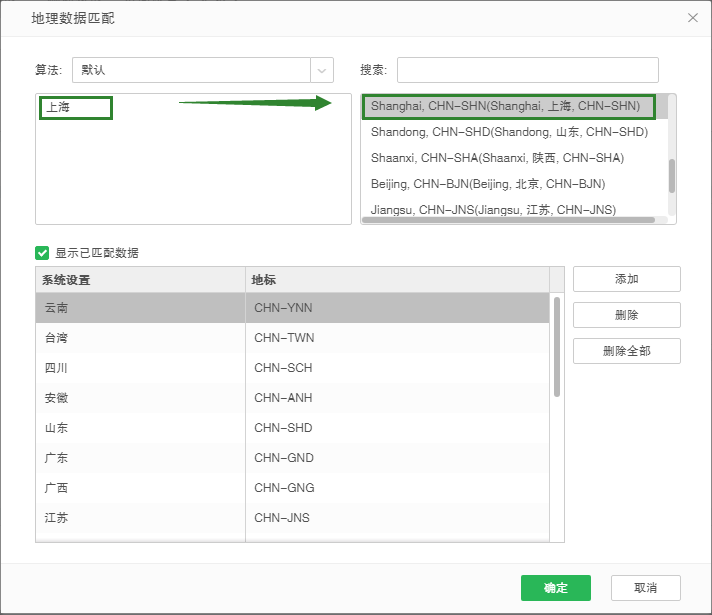The height and width of the screenshot is (615, 712).
Task: Click the 取消 button
Action: pos(645,588)
